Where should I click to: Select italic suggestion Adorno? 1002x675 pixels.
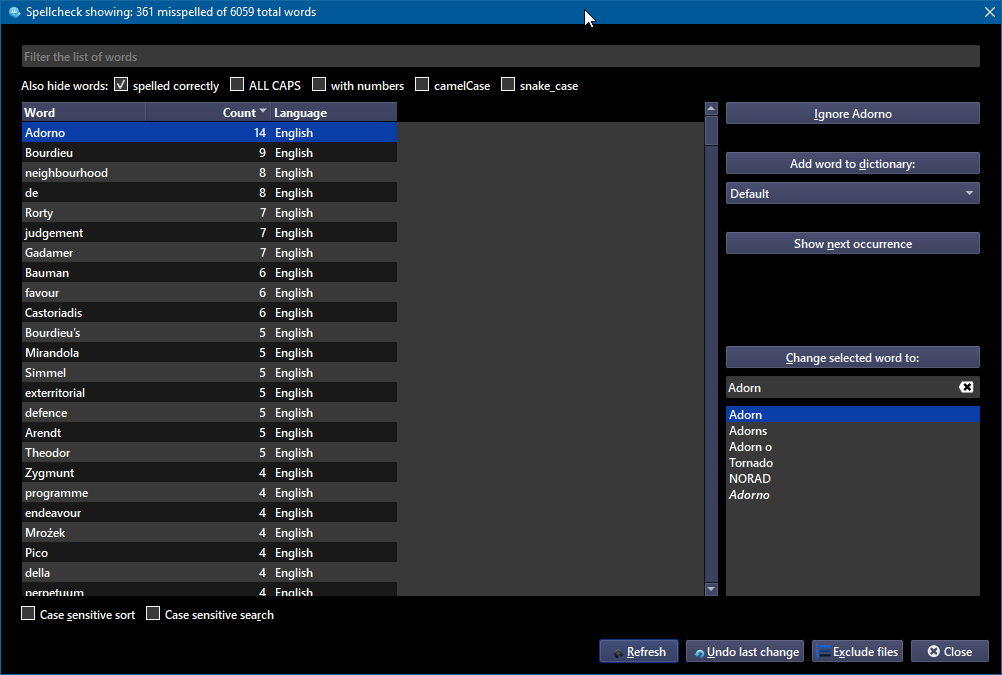click(852, 495)
